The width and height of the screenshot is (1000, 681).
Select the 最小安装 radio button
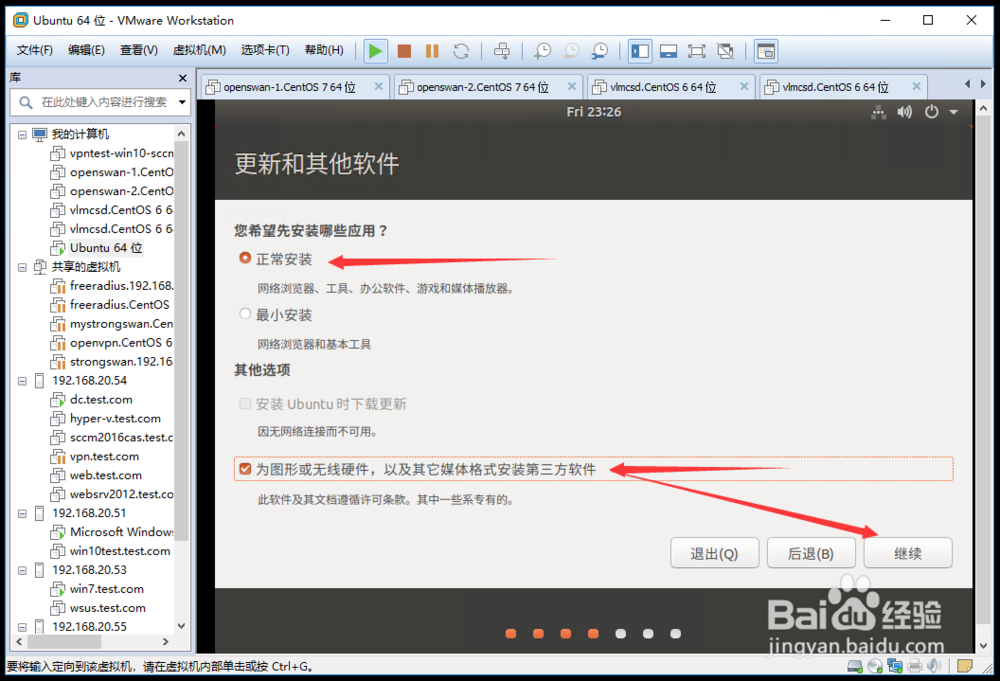(x=245, y=313)
